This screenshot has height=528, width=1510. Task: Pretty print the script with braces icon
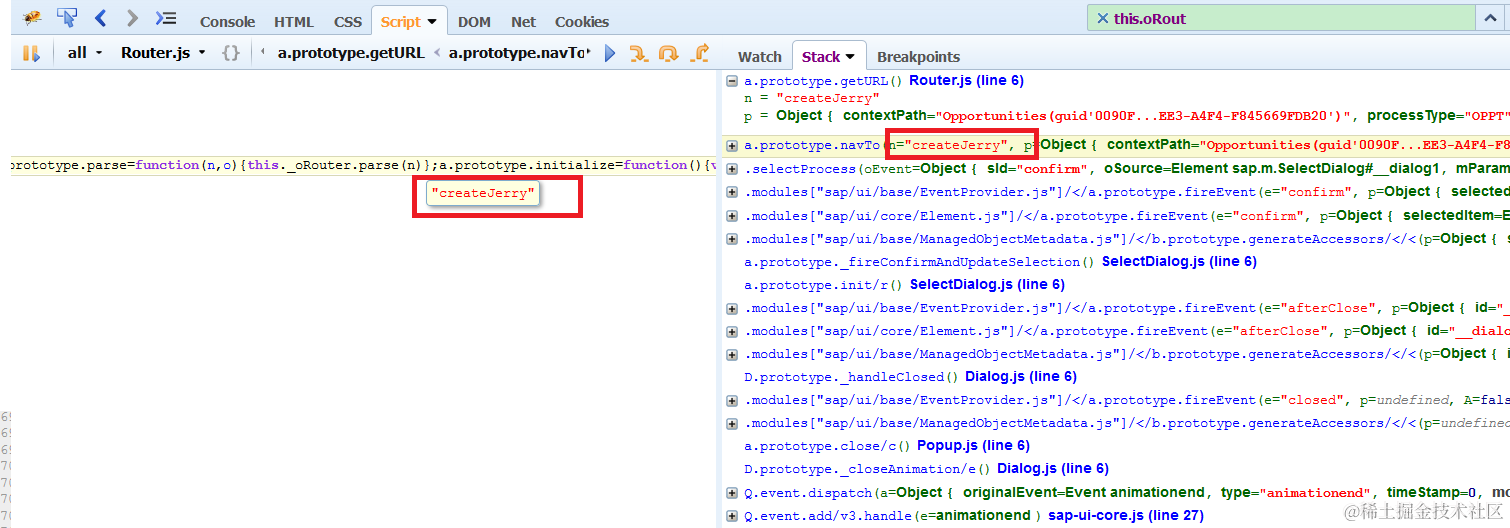(231, 53)
